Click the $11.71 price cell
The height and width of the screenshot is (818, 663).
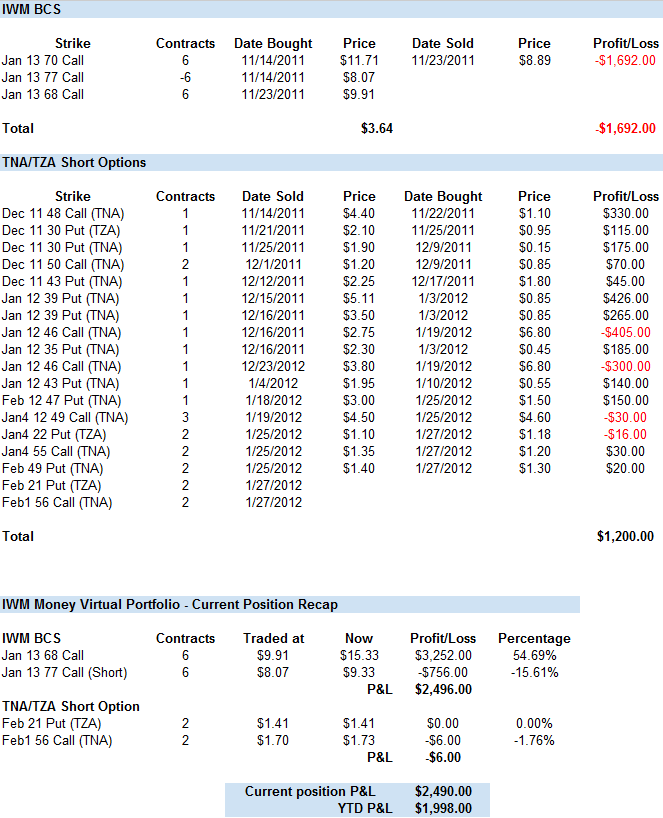coord(358,60)
